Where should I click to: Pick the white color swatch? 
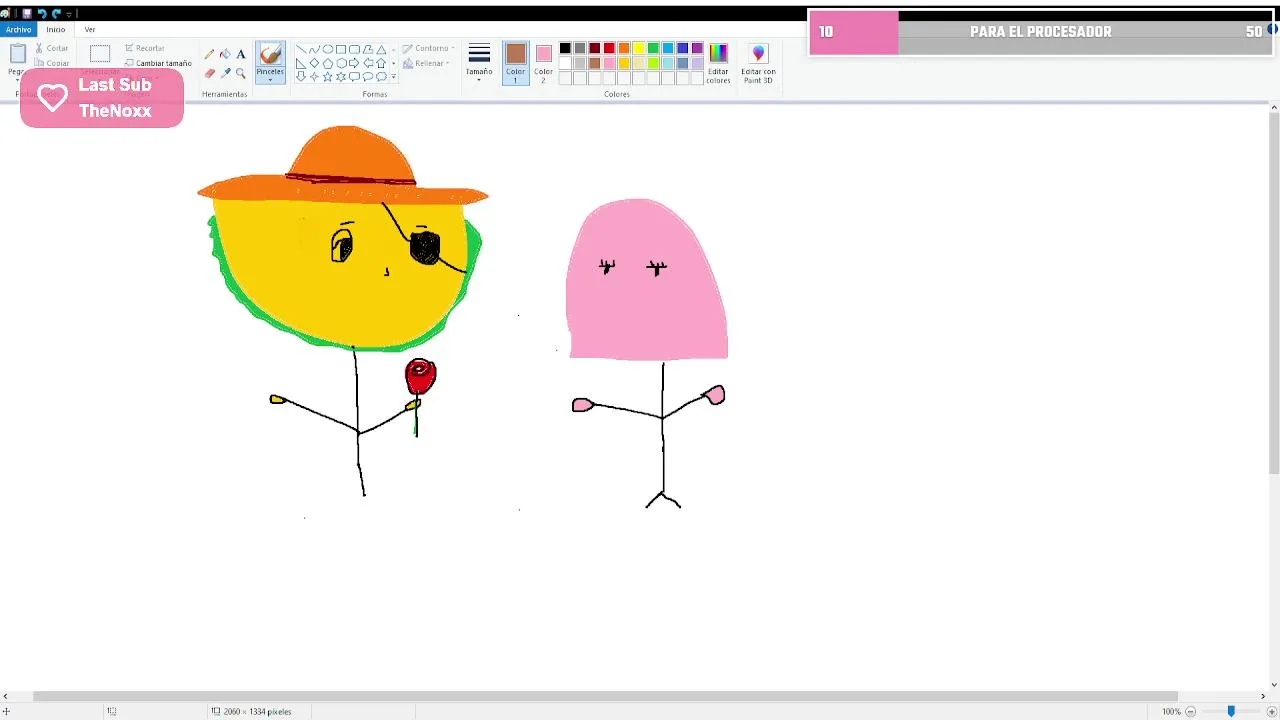coord(565,63)
